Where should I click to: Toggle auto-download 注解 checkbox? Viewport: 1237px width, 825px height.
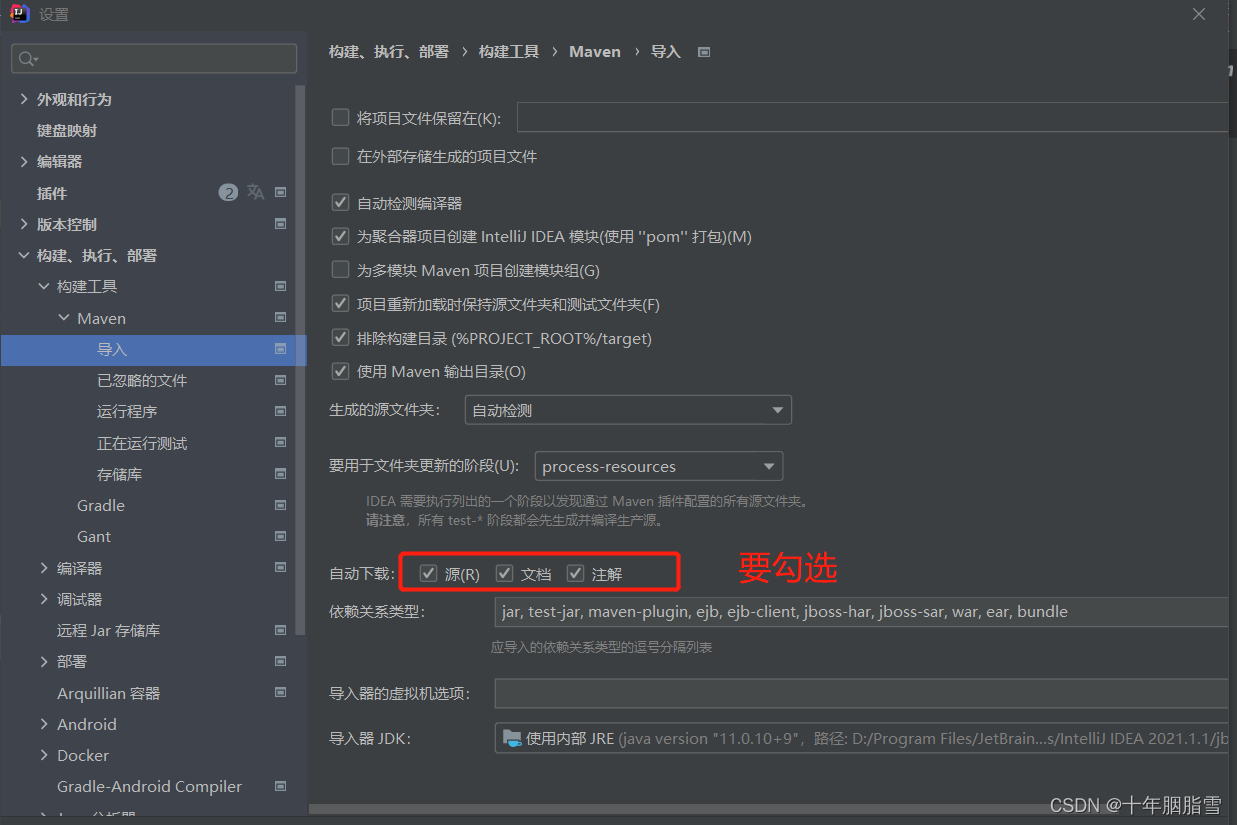tap(575, 573)
